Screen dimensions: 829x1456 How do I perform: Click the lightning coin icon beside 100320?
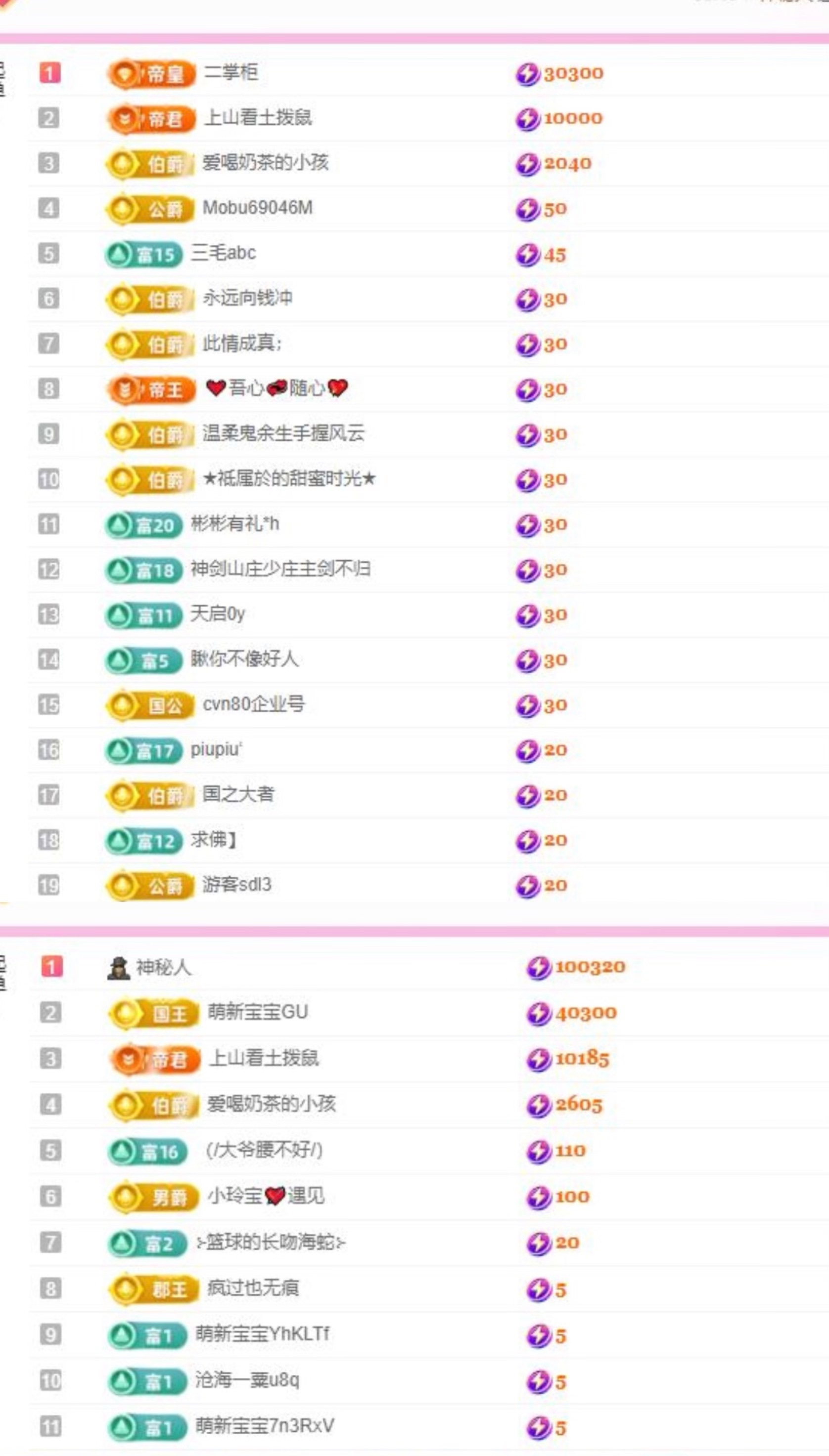pos(539,967)
